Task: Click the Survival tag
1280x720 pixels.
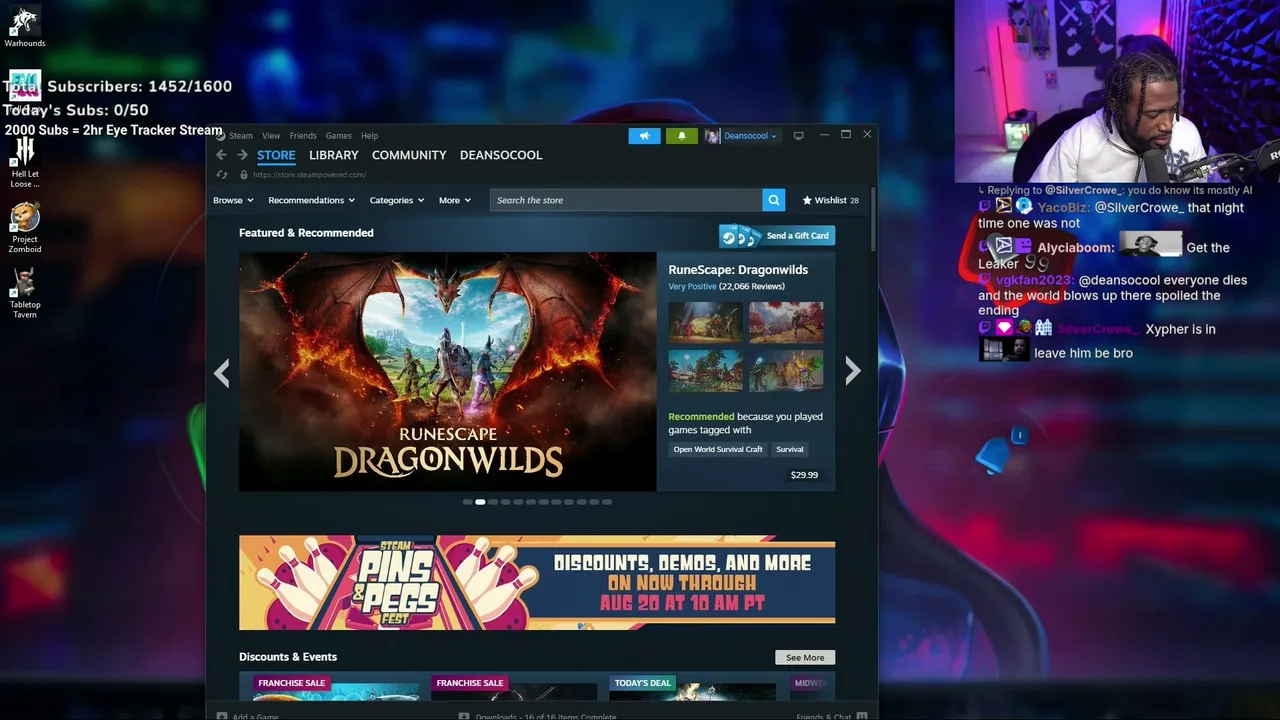Action: 790,450
